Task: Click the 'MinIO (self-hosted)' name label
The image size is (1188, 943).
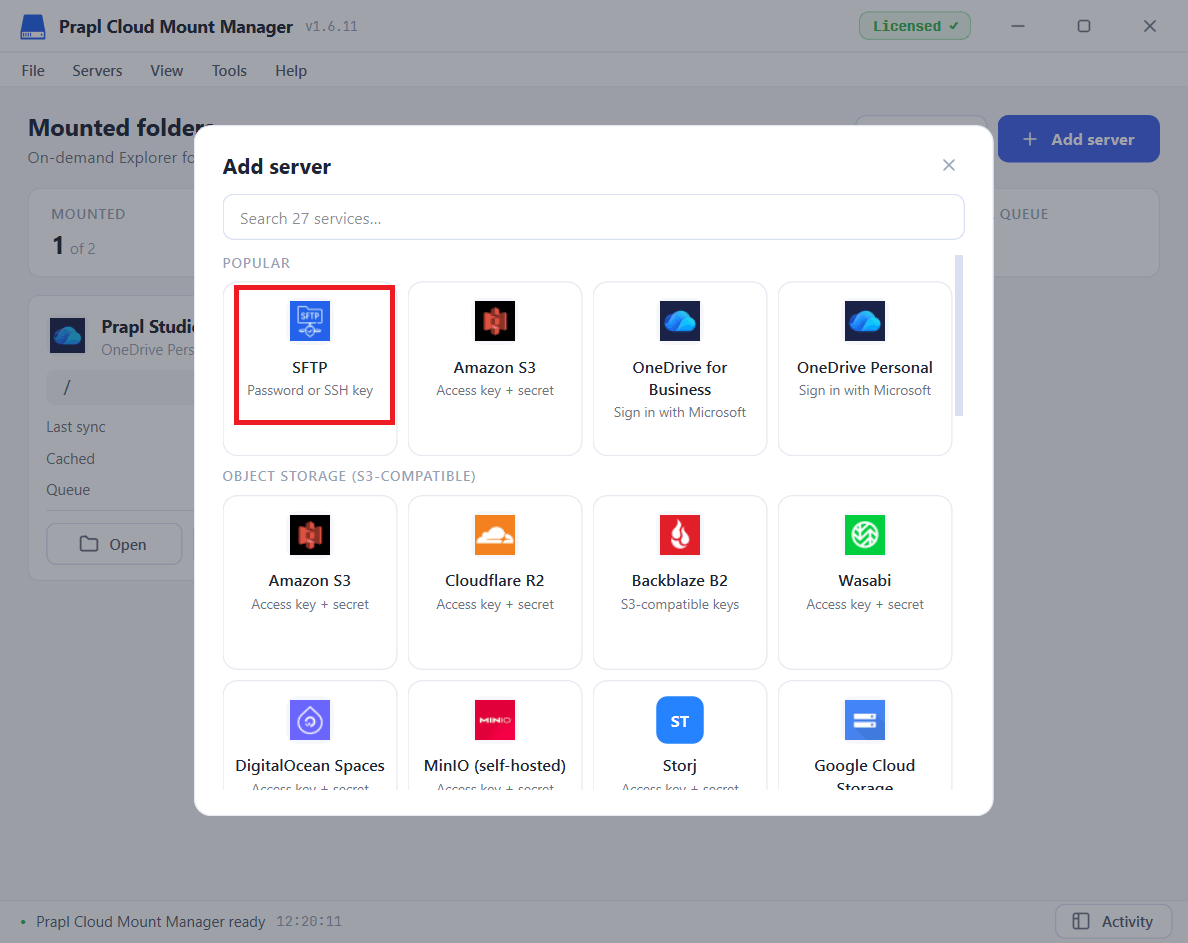Action: (x=495, y=765)
